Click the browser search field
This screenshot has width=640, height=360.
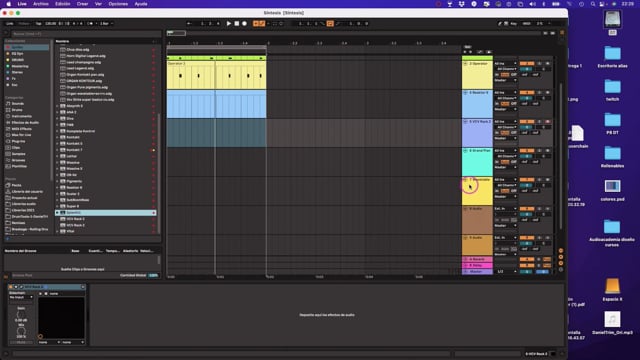coord(86,34)
